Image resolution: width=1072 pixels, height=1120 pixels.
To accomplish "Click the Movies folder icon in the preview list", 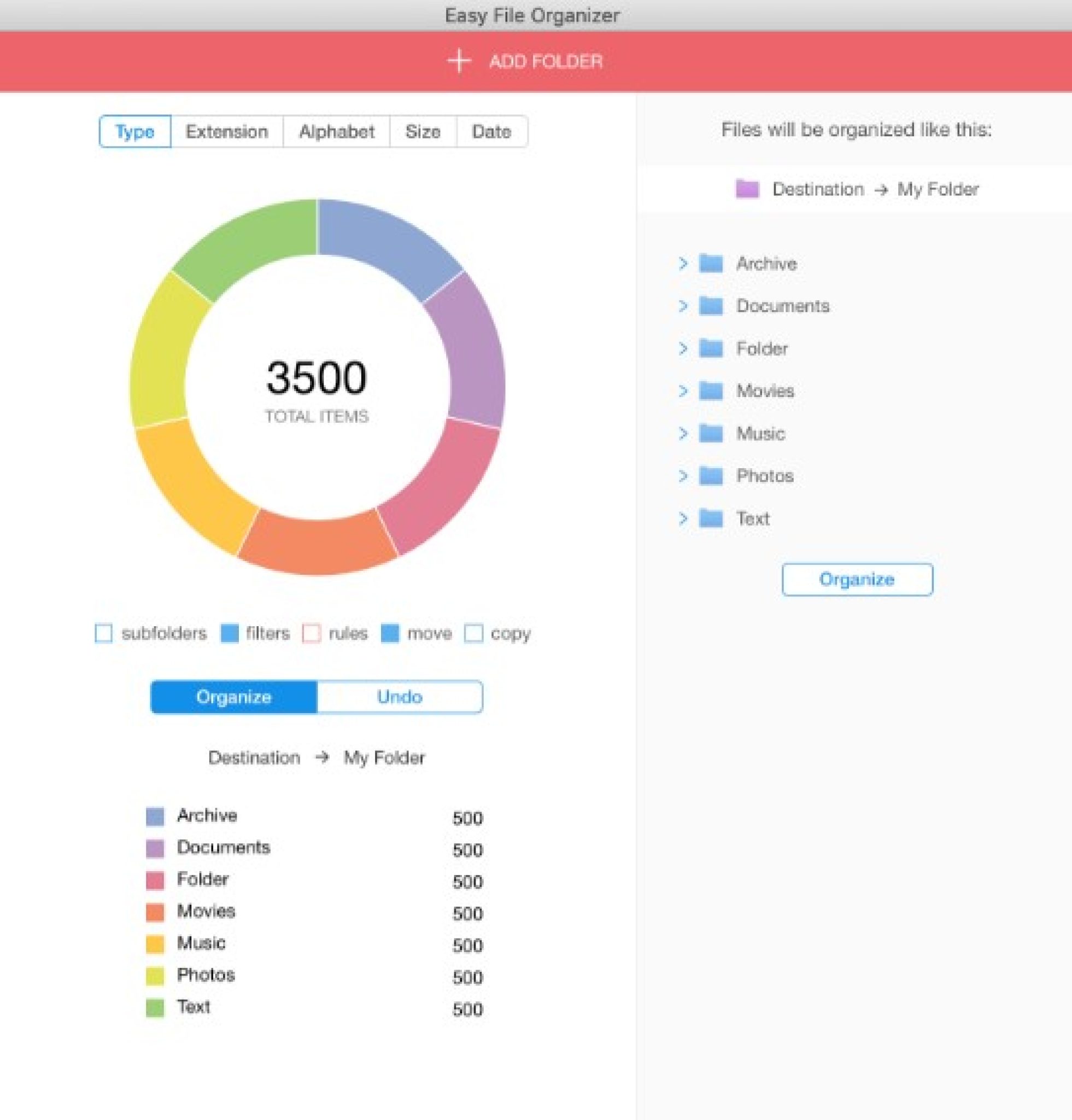I will point(711,391).
